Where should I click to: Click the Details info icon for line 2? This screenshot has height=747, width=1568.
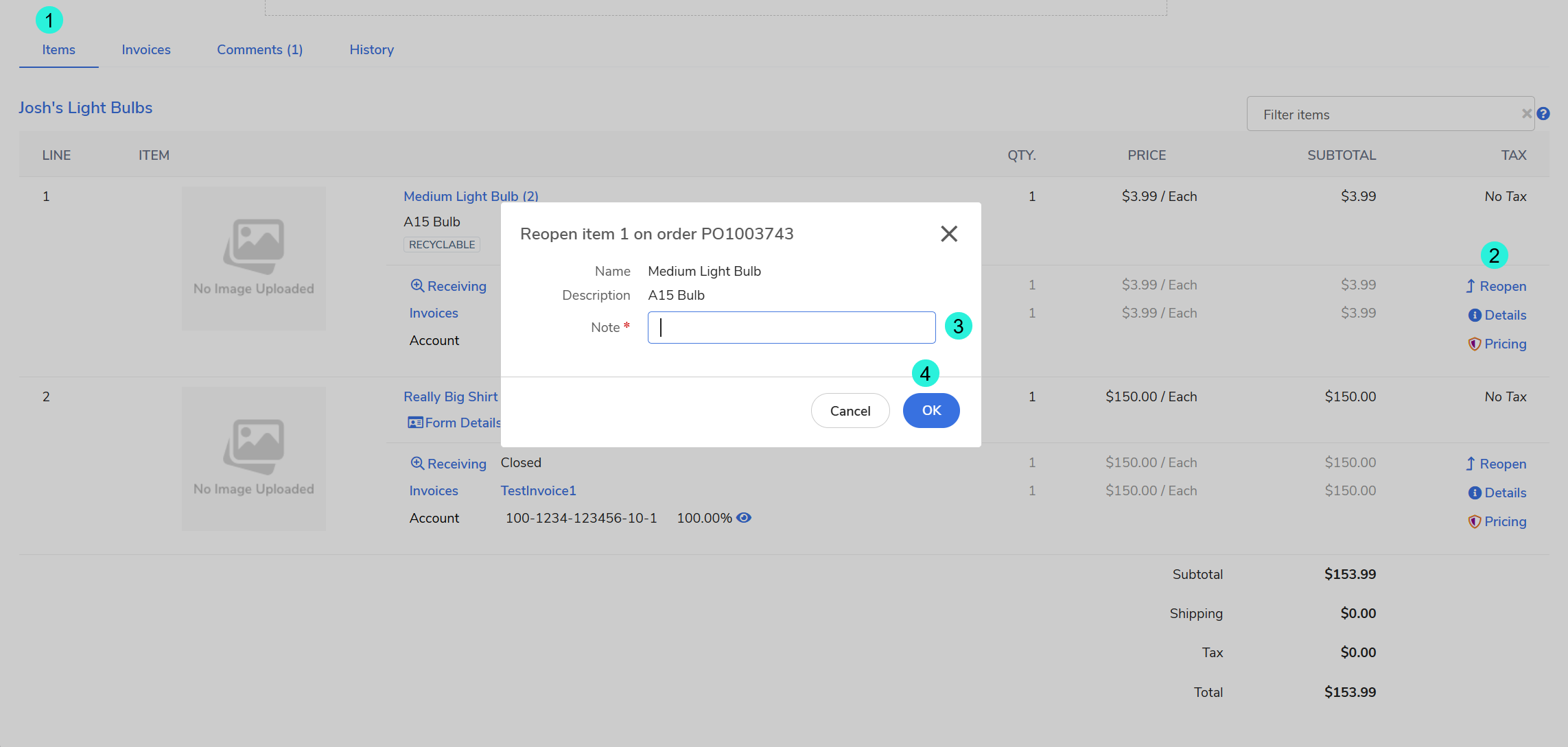pyautogui.click(x=1475, y=493)
